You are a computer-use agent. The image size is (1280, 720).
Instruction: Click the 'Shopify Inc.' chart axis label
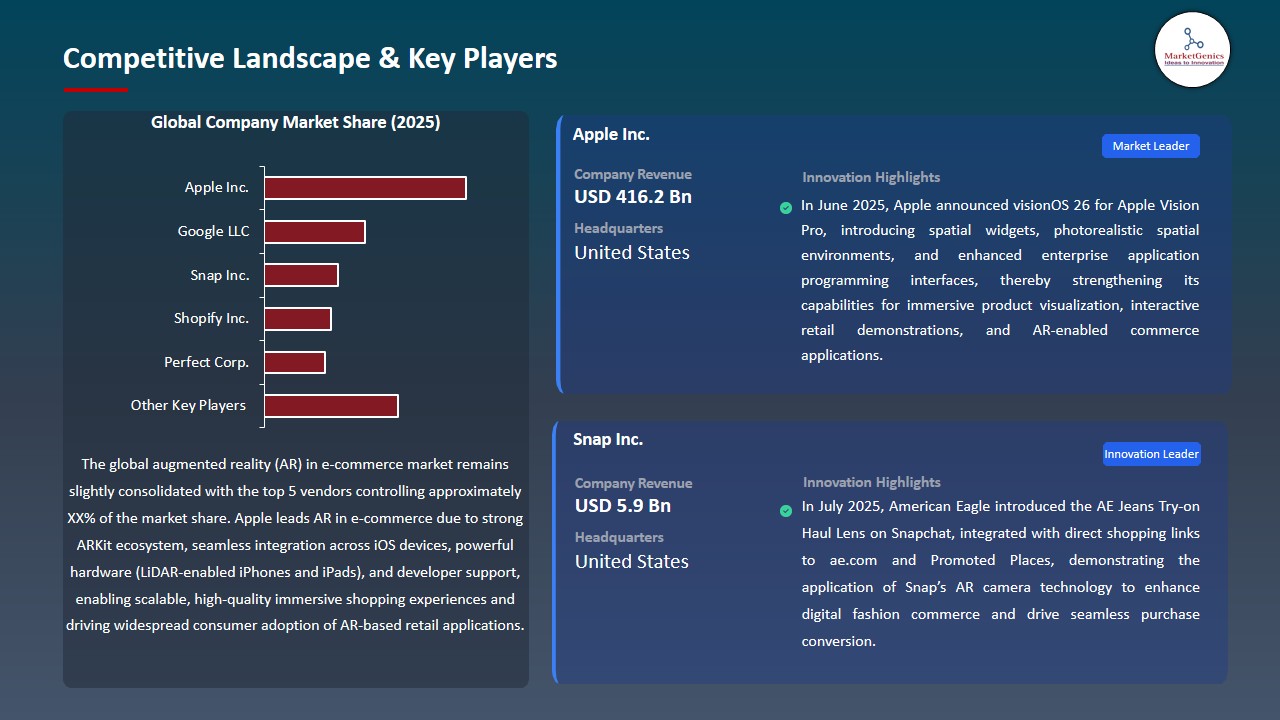(211, 319)
